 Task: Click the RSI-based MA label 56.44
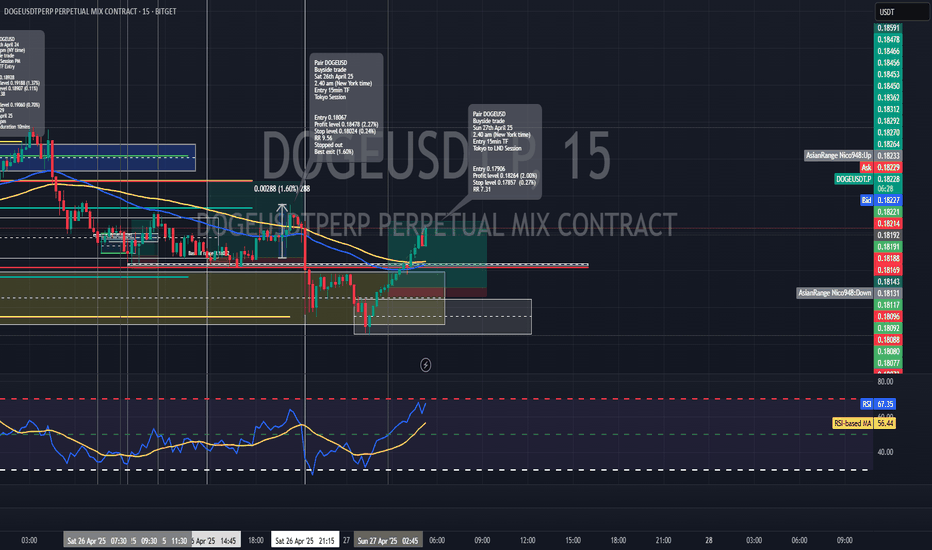(886, 423)
